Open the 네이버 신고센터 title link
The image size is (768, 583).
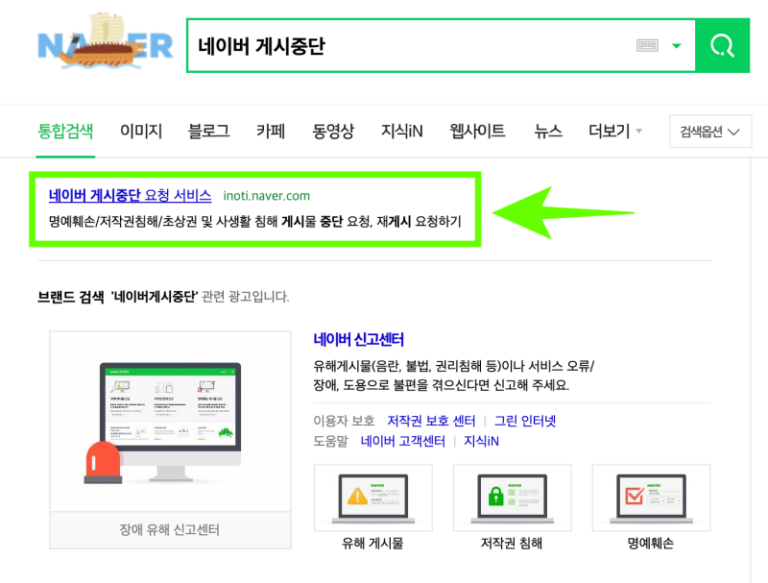(359, 340)
